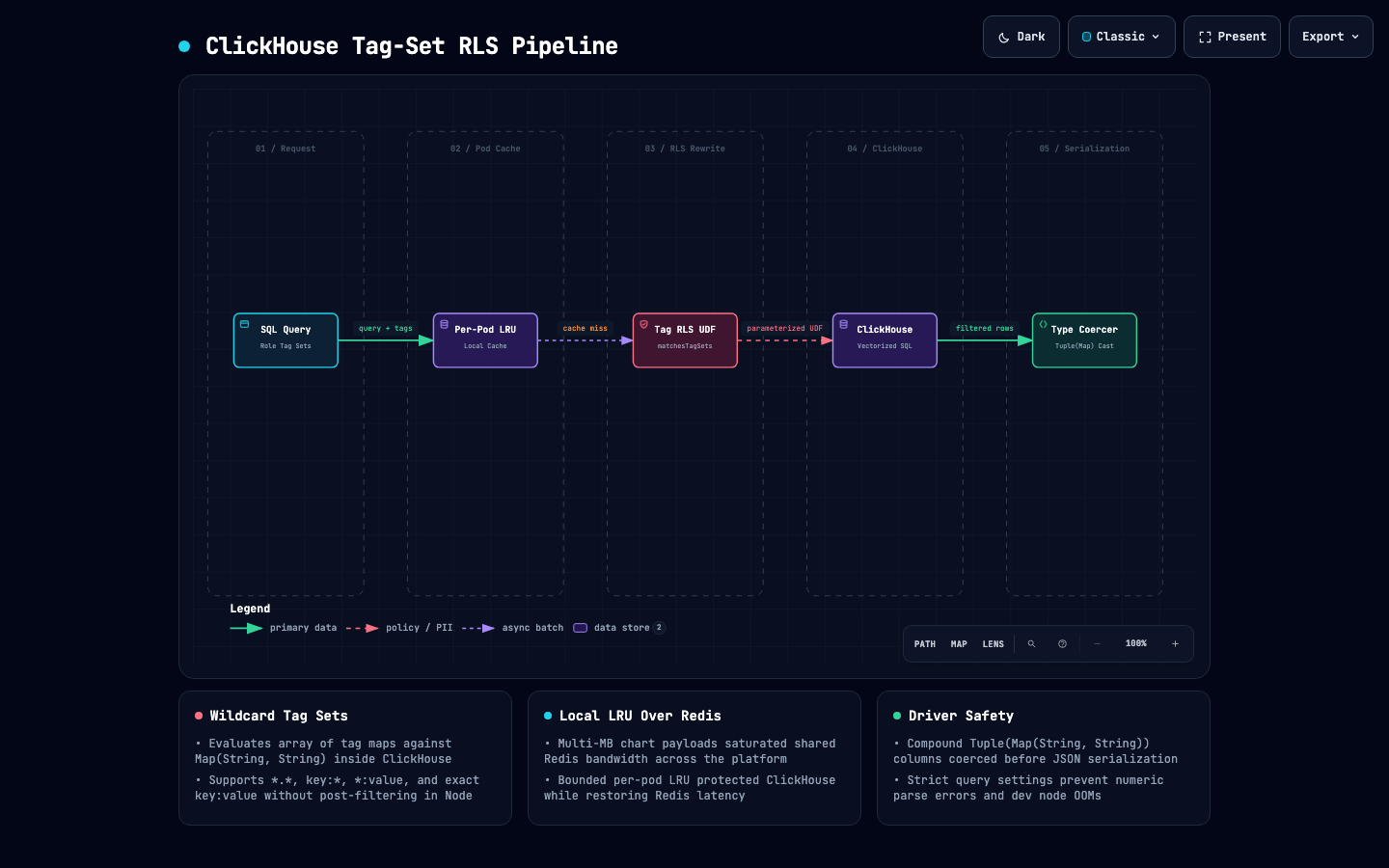Toggle 'primary data' legend entry
This screenshot has width=1389, height=868.
coord(284,628)
